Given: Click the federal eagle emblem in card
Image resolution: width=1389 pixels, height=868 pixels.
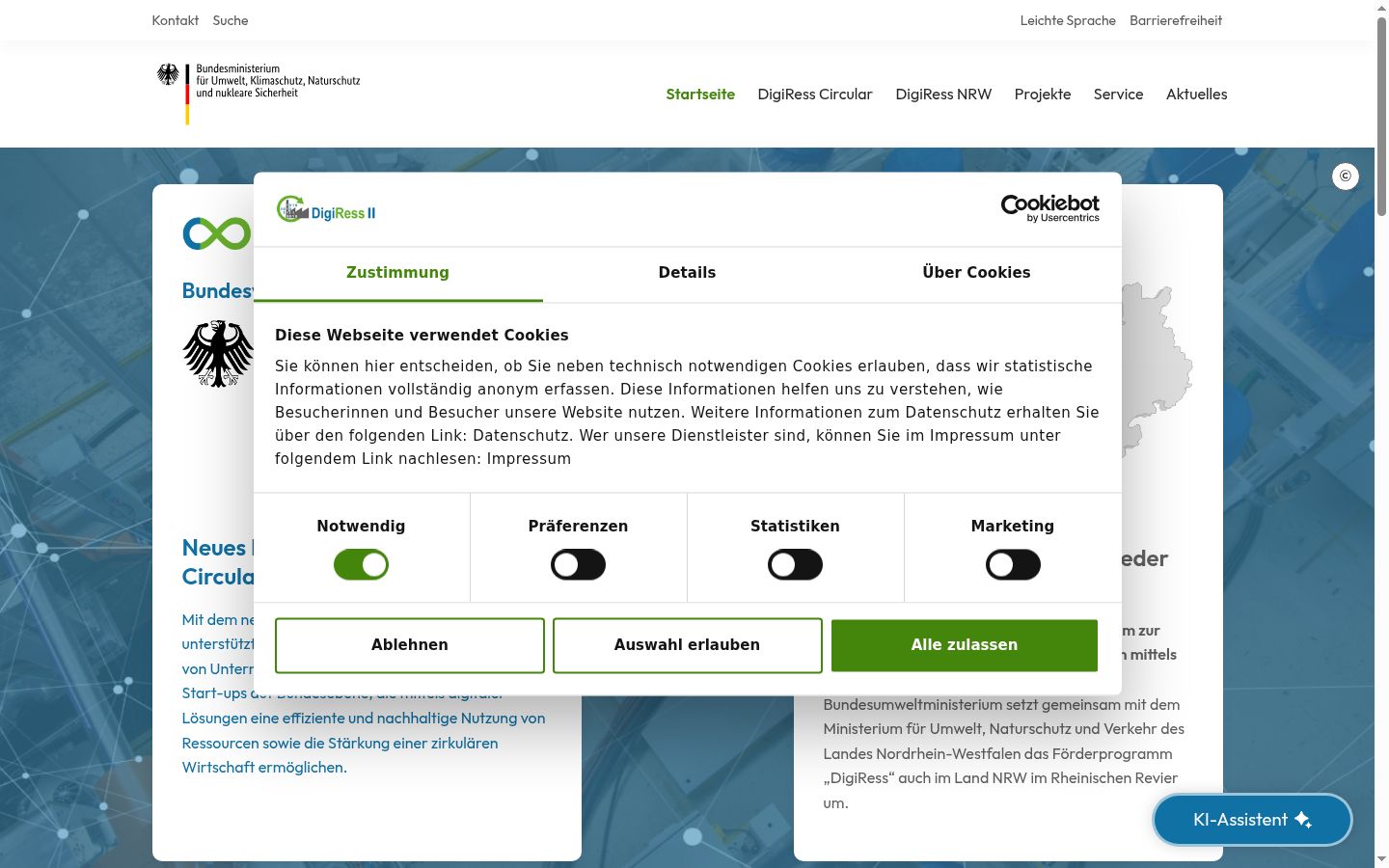Looking at the screenshot, I should point(219,354).
